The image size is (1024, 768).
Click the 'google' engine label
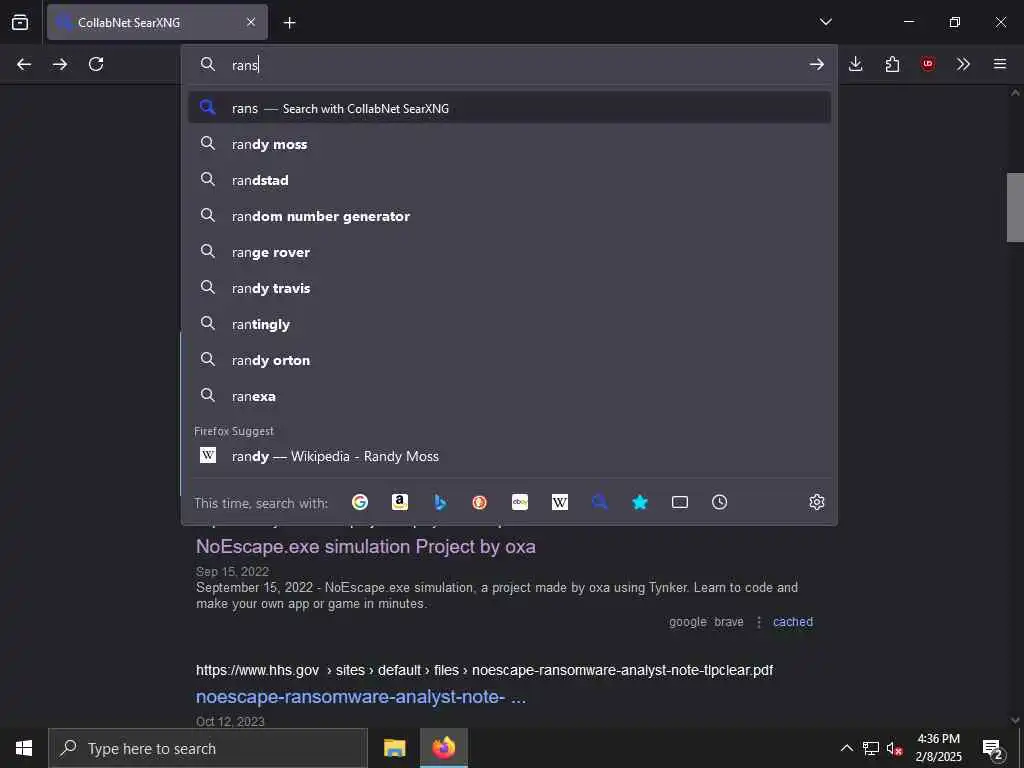click(x=688, y=622)
